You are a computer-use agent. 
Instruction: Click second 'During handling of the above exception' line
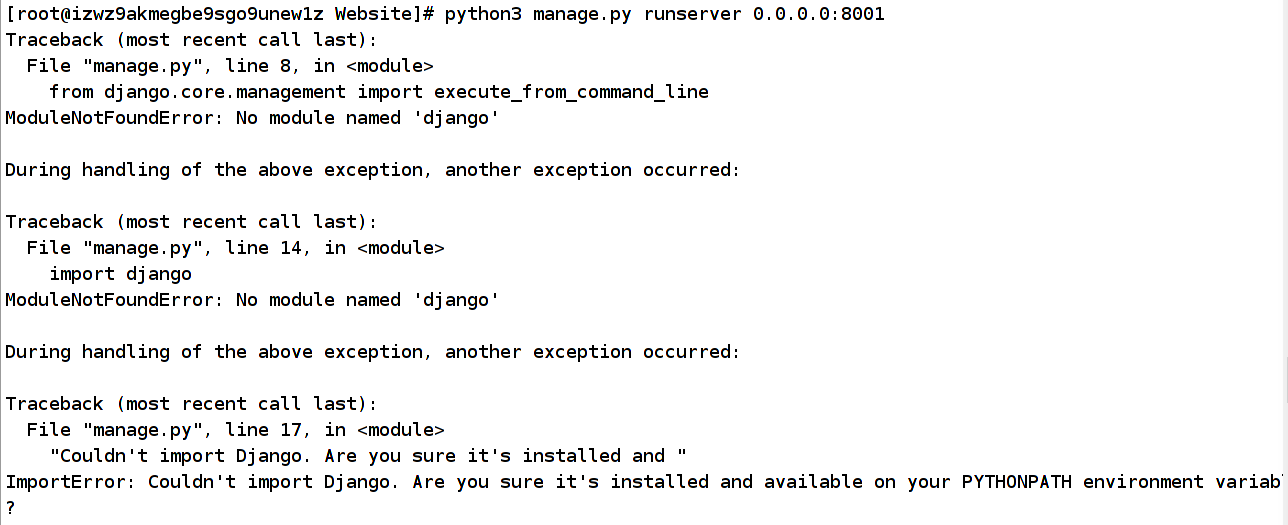click(372, 352)
